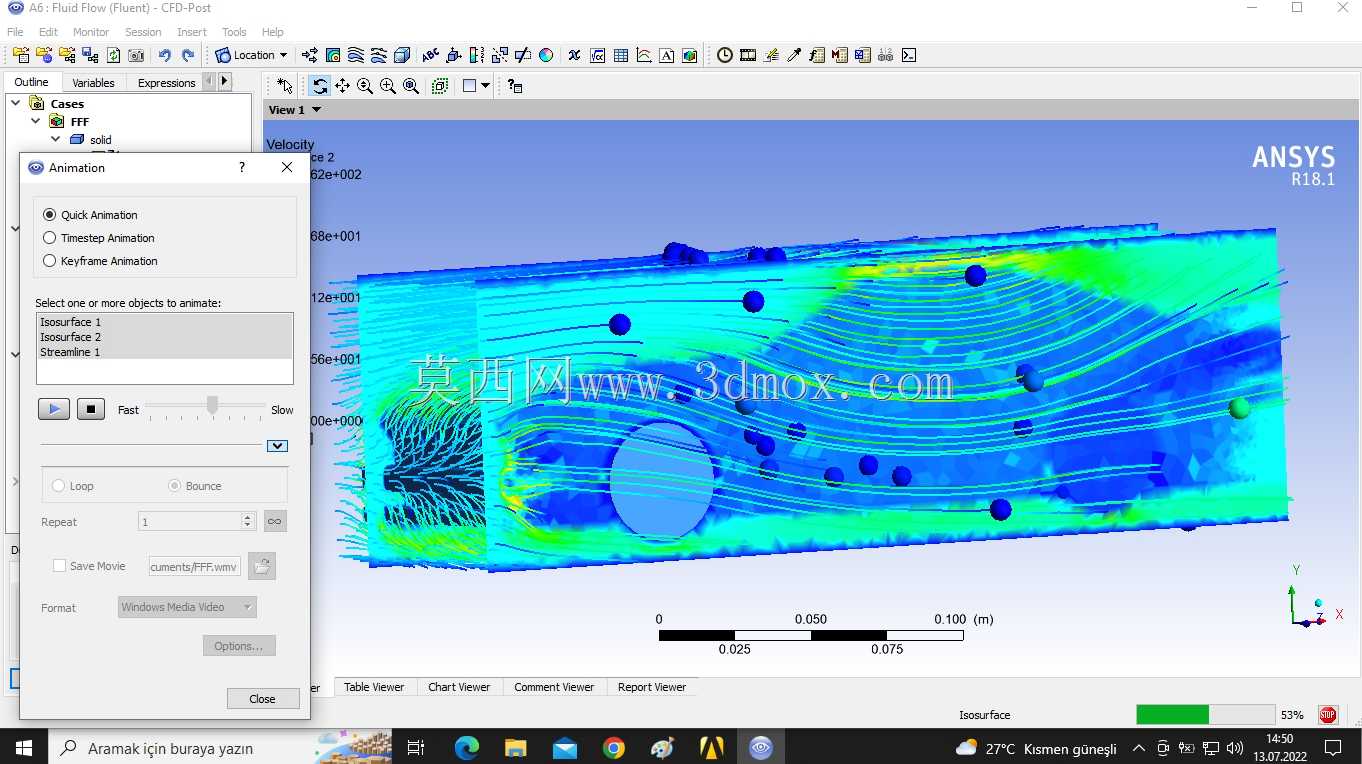Open the Location dropdown

click(x=252, y=55)
